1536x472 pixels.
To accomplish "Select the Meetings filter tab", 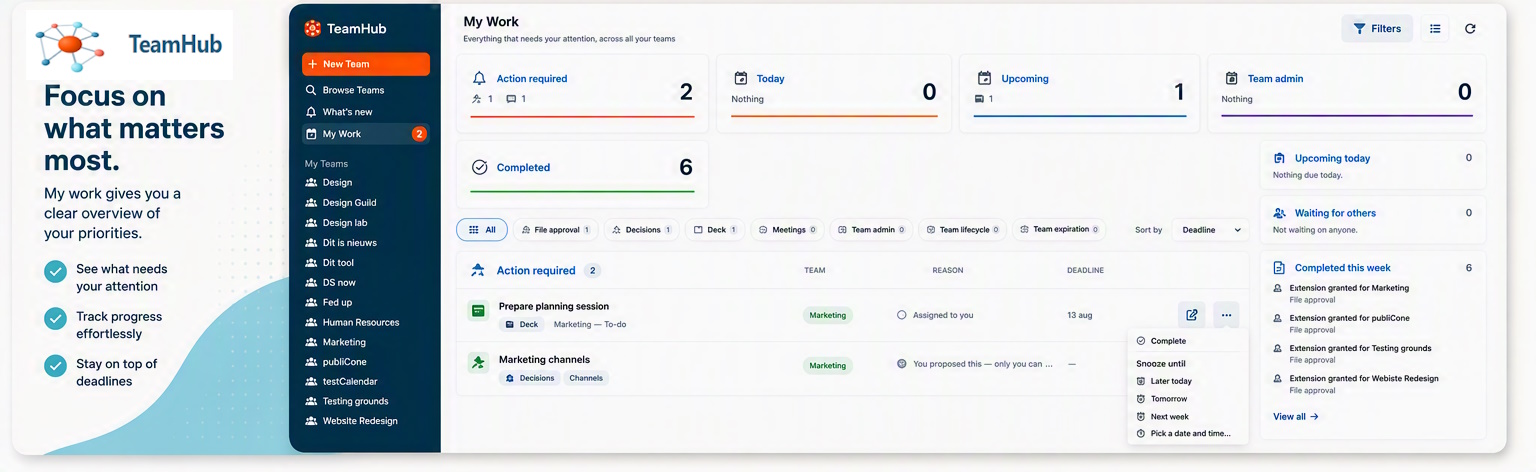I will pyautogui.click(x=788, y=230).
